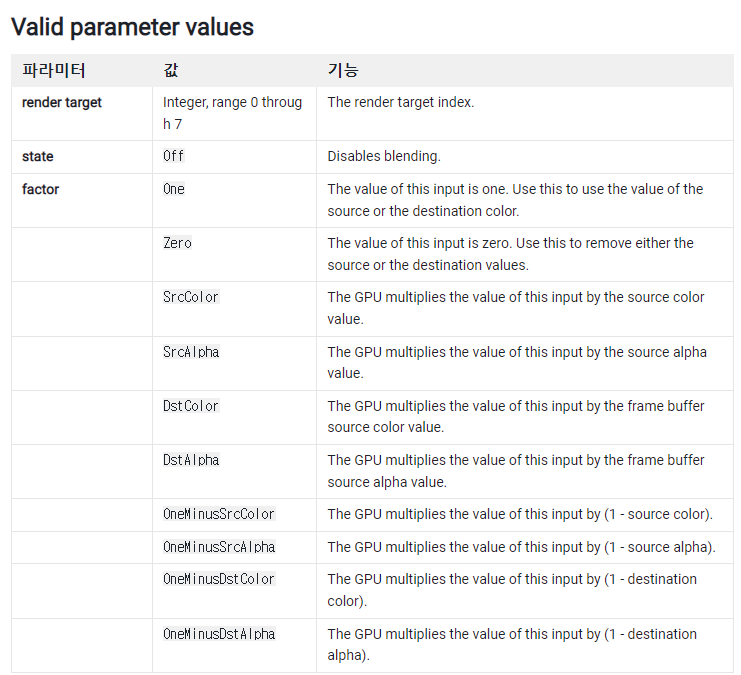Click the OneMinusDstColor value
The width and height of the screenshot is (741, 675).
(219, 579)
